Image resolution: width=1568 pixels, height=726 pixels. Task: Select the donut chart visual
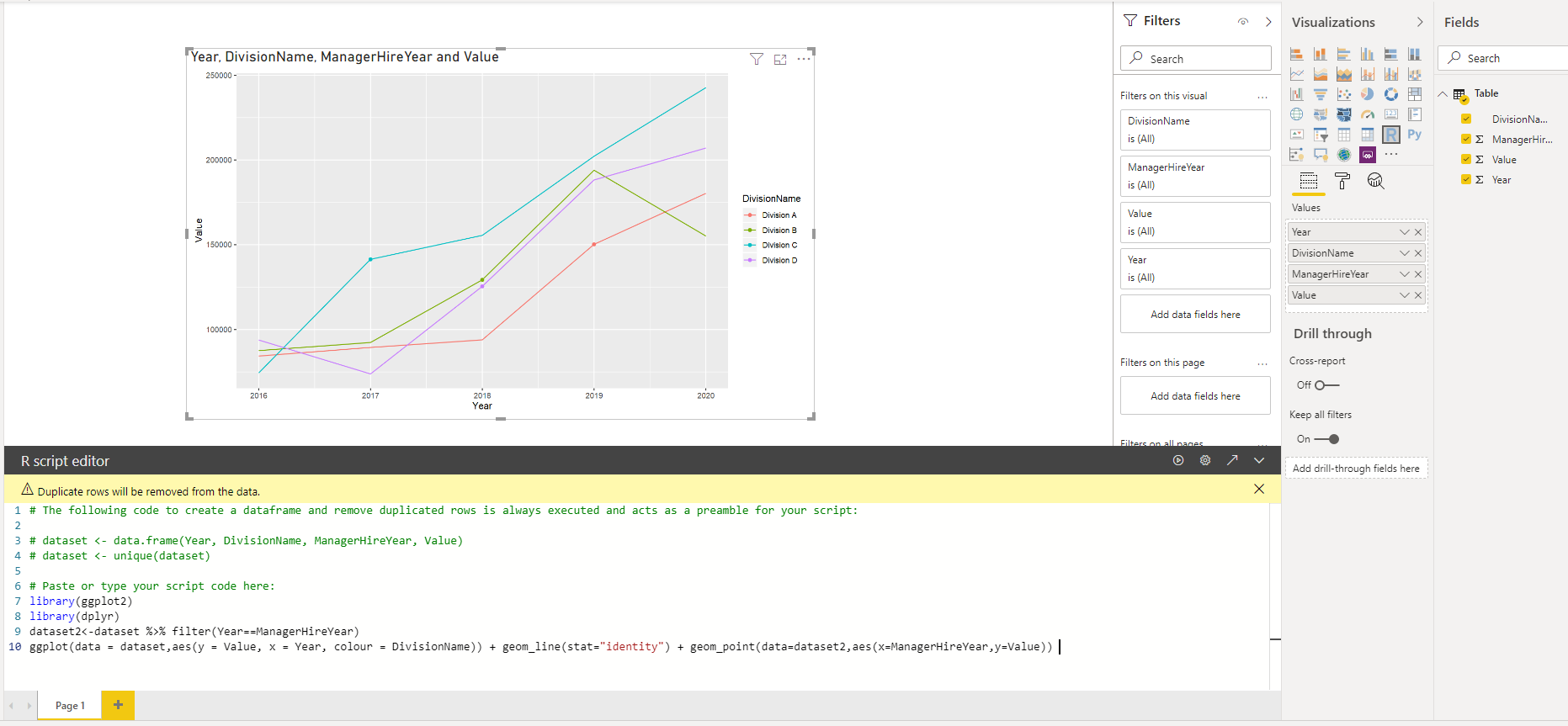click(1391, 94)
